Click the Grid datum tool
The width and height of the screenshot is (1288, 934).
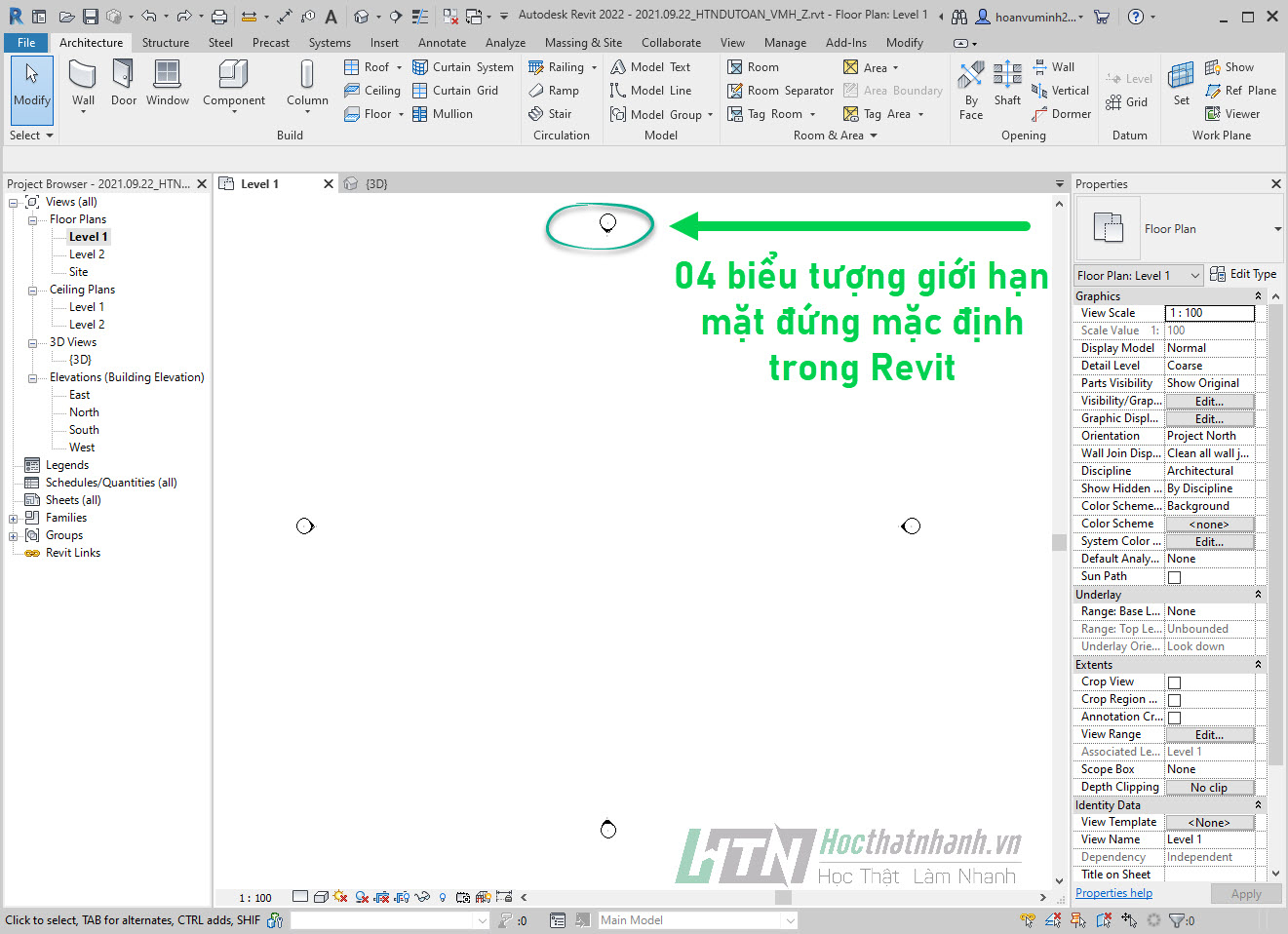pyautogui.click(x=1127, y=102)
